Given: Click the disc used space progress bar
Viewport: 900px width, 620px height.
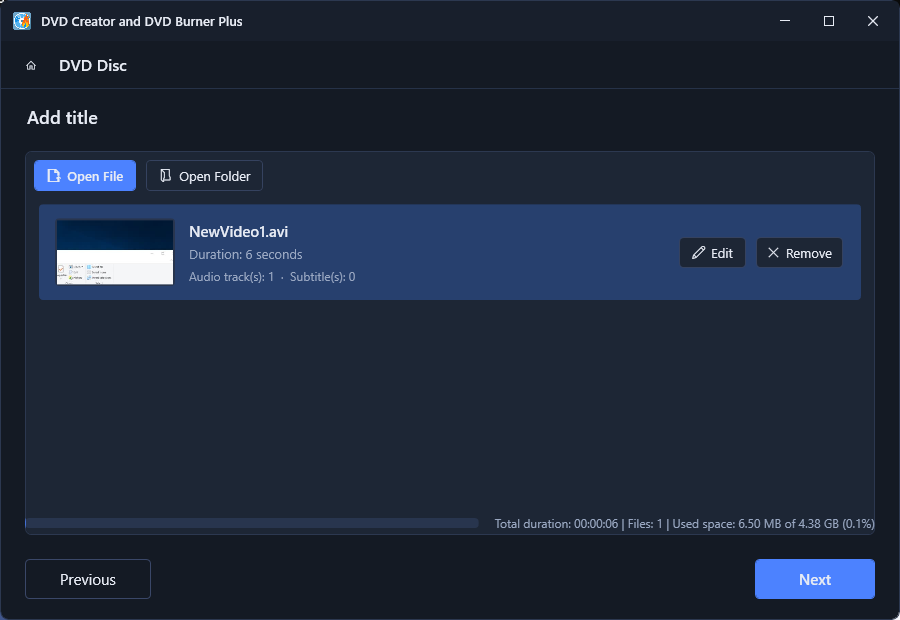Looking at the screenshot, I should click(x=252, y=523).
